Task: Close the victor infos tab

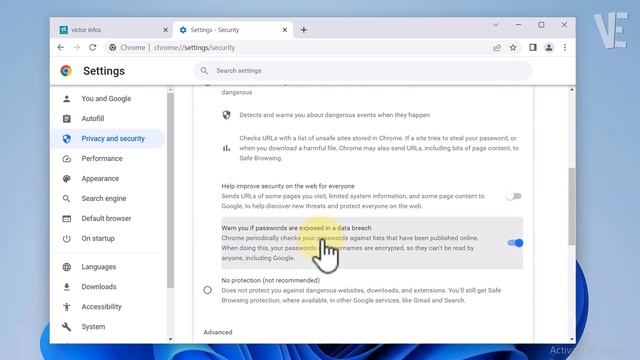Action: pos(165,30)
